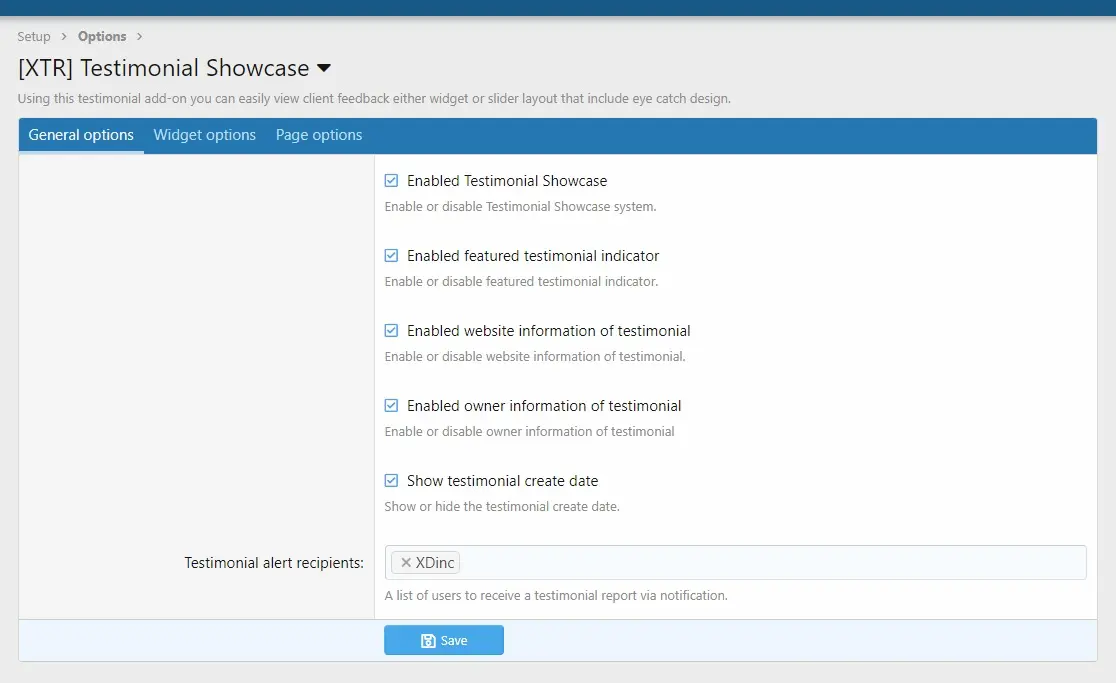Click hint 'Show or hide the testimonial create date.'
Screen dimensions: 1116x683
[502, 507]
